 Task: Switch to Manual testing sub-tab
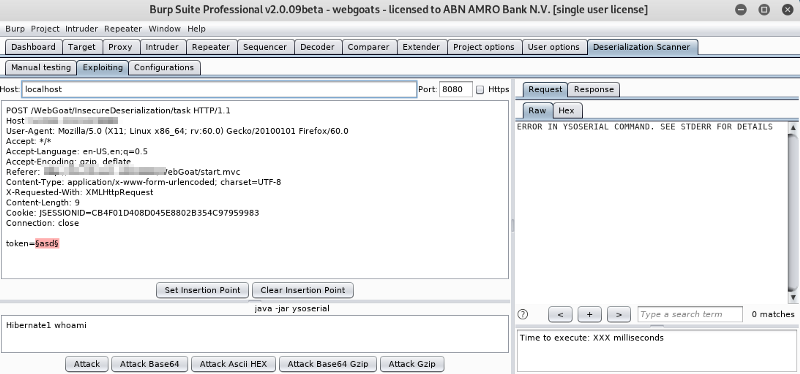pos(41,67)
